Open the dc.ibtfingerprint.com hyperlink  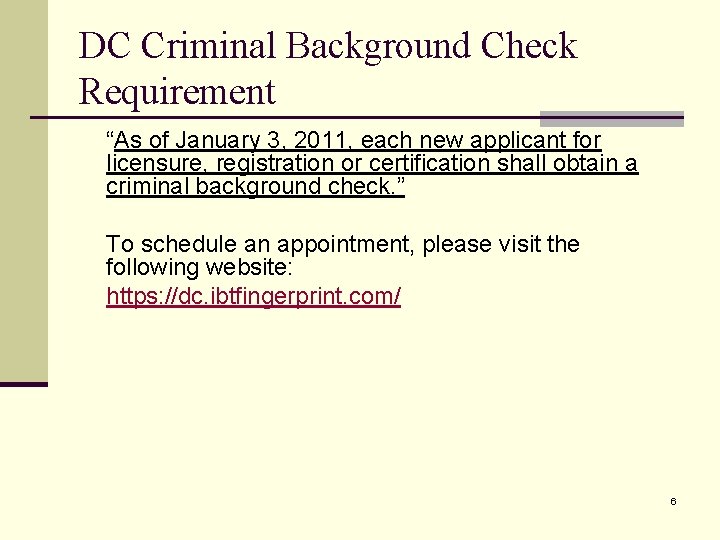pos(253,296)
